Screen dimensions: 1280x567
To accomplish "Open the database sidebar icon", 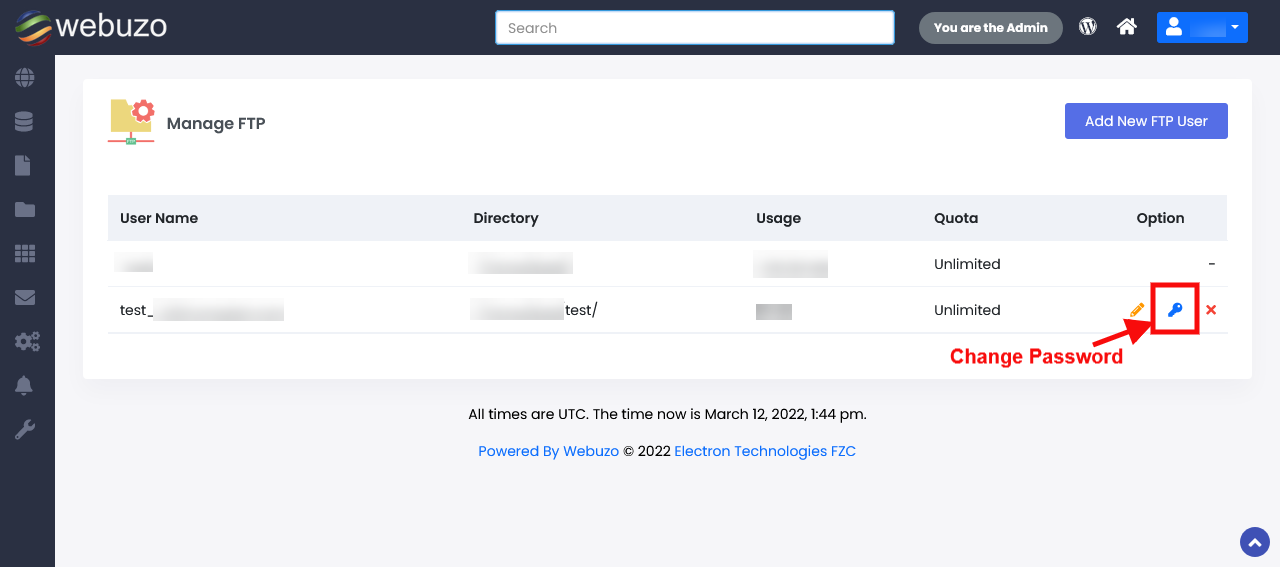I will point(24,121).
